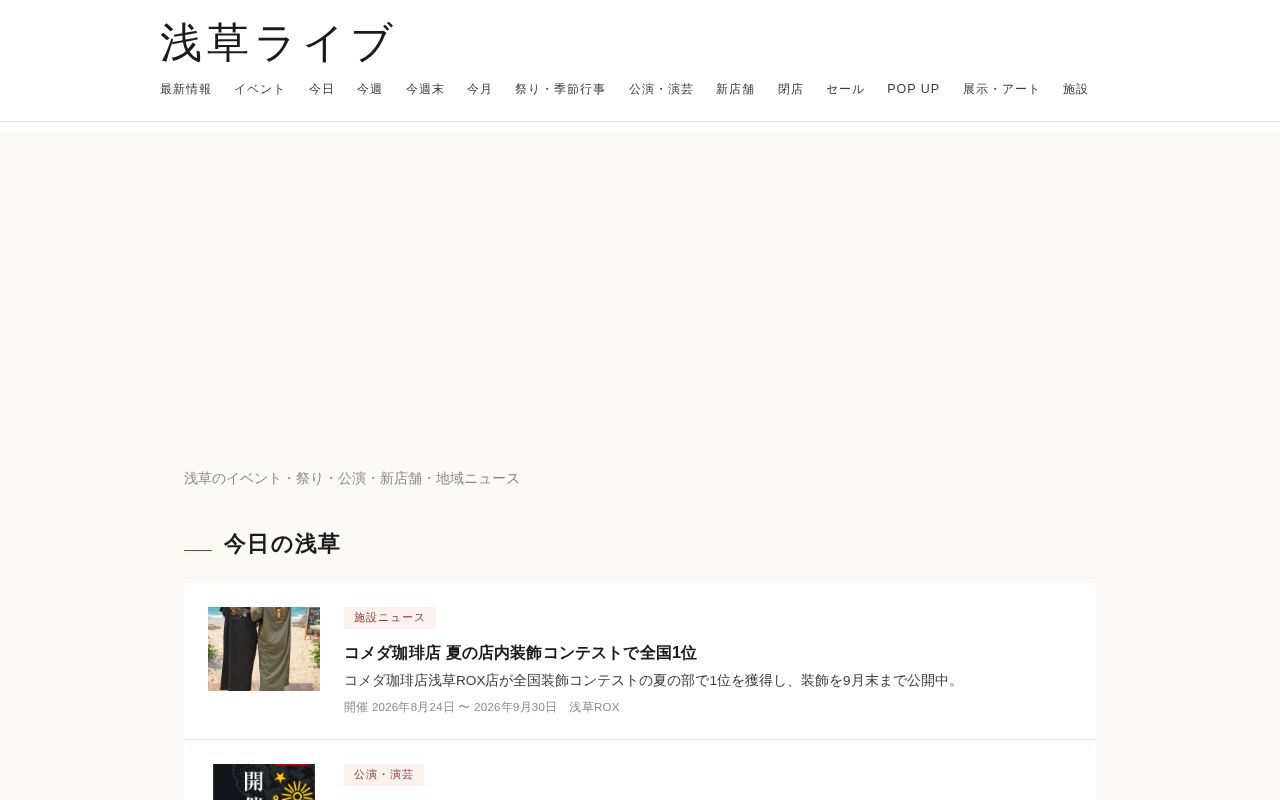1280x800 pixels.
Task: Click the second article's dark thumbnail
Action: 264,782
